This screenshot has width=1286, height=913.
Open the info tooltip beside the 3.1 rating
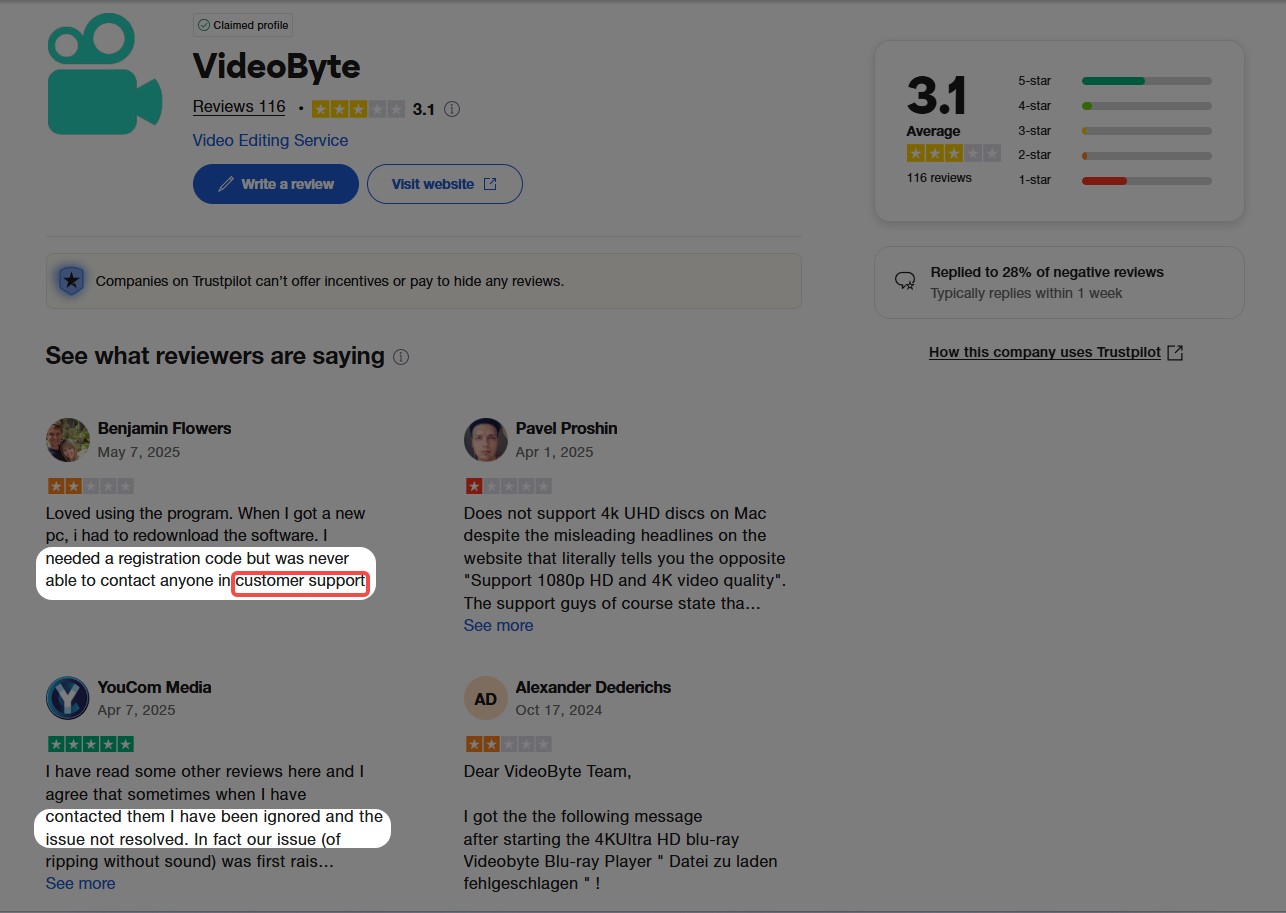click(x=451, y=109)
